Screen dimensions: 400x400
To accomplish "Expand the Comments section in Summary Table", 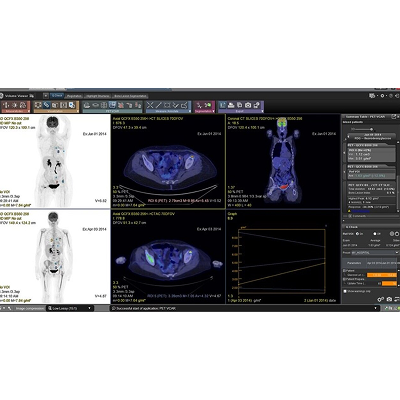I will [x=350, y=216].
